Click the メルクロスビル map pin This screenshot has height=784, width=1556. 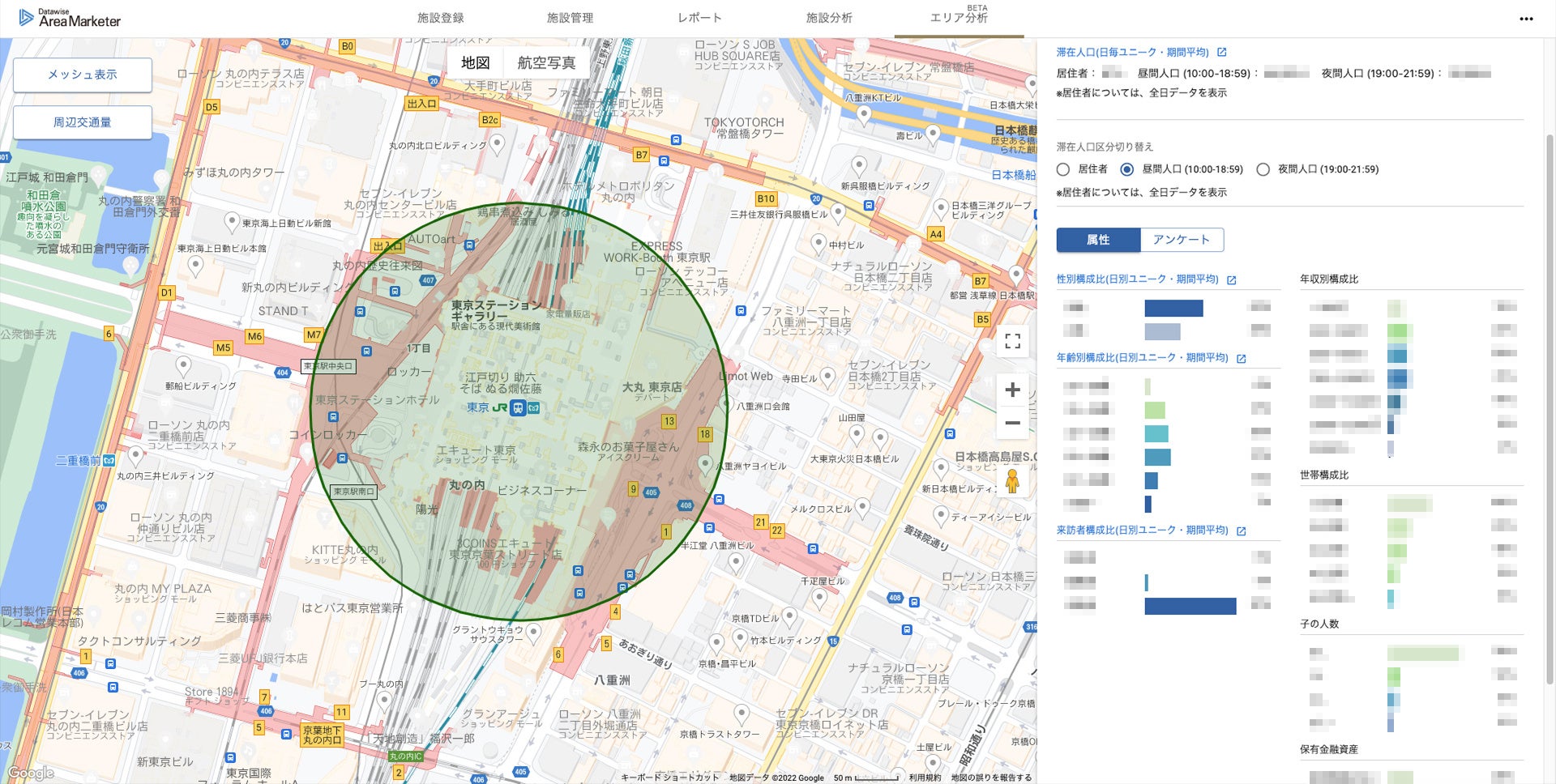coord(862,508)
